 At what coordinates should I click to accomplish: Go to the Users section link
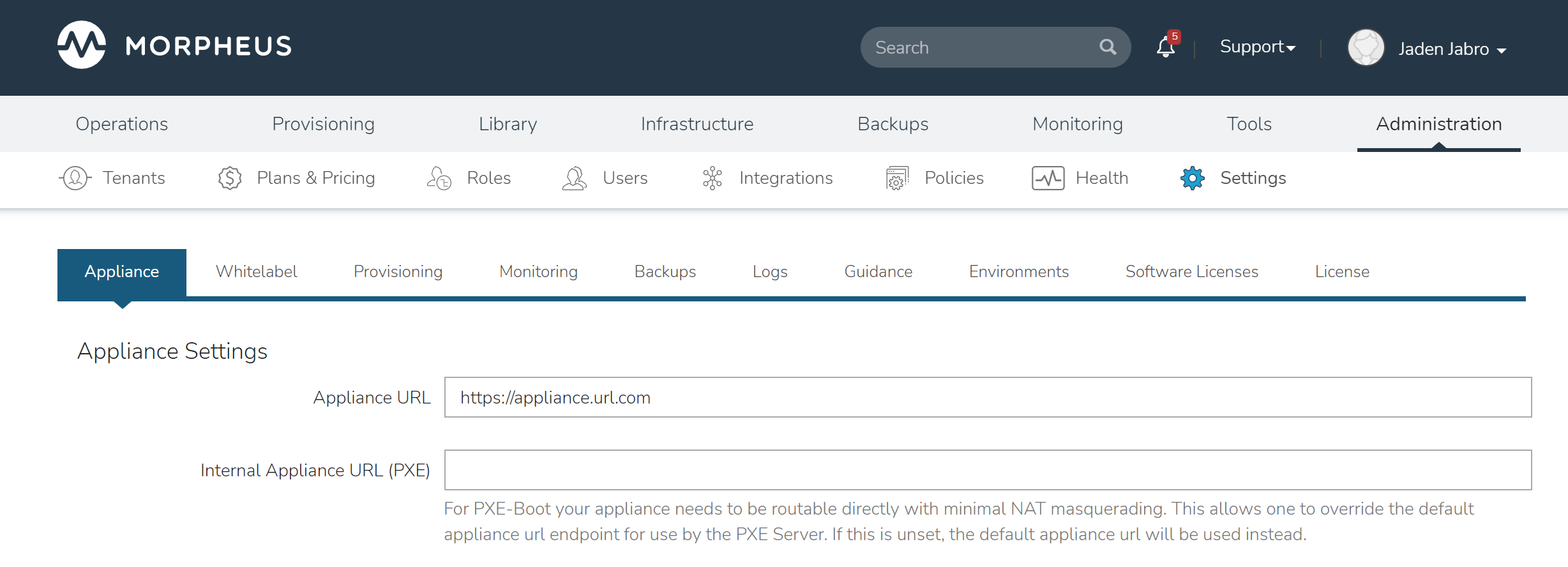(624, 178)
